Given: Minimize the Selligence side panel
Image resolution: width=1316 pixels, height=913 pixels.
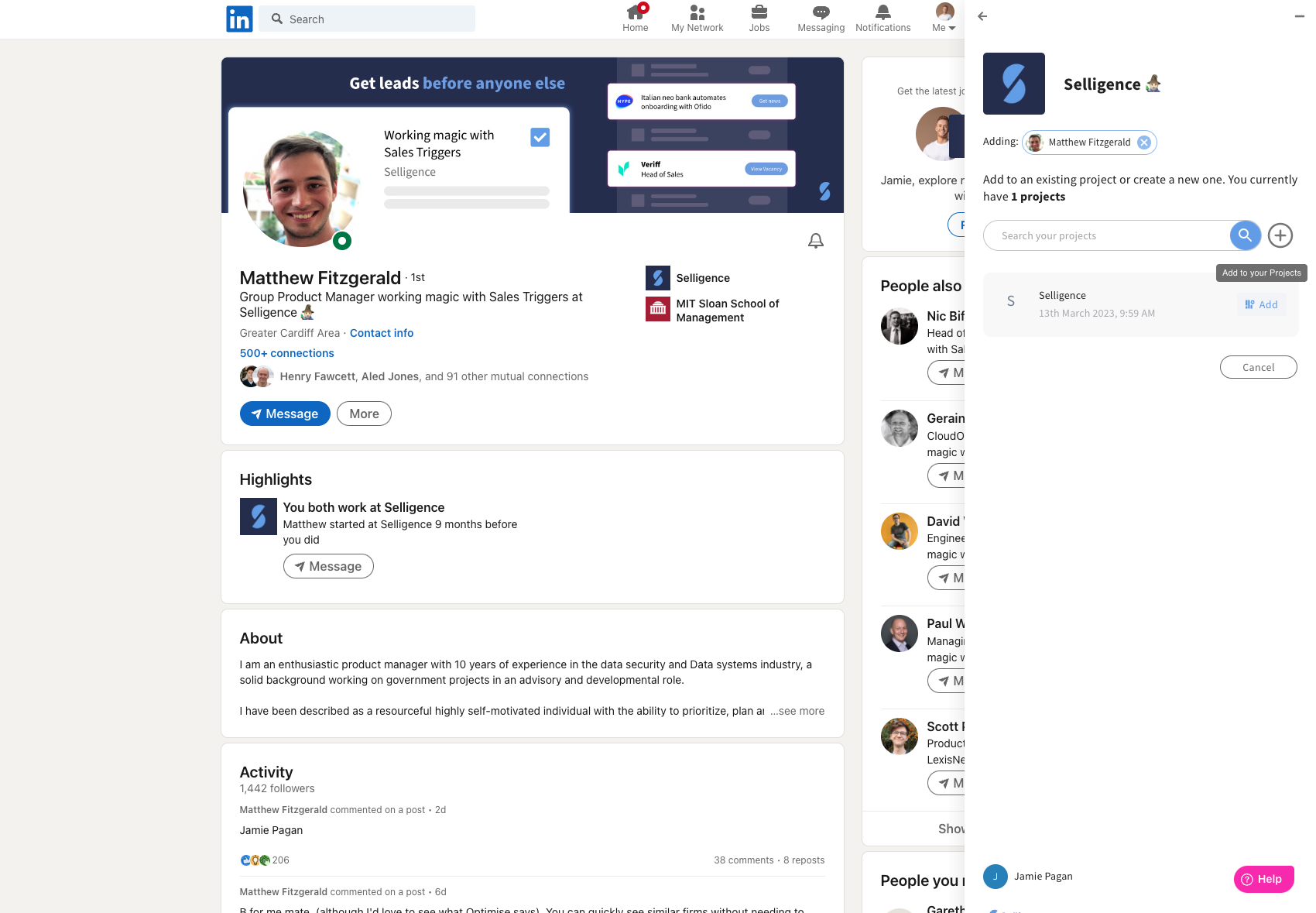Looking at the screenshot, I should (x=1300, y=16).
